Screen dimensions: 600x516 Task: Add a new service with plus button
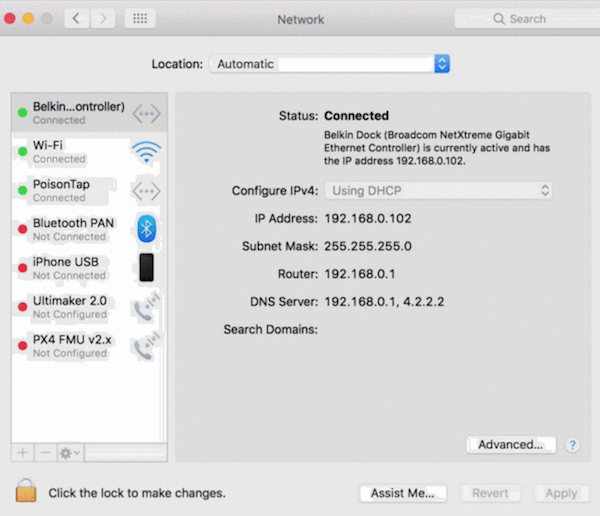(23, 453)
